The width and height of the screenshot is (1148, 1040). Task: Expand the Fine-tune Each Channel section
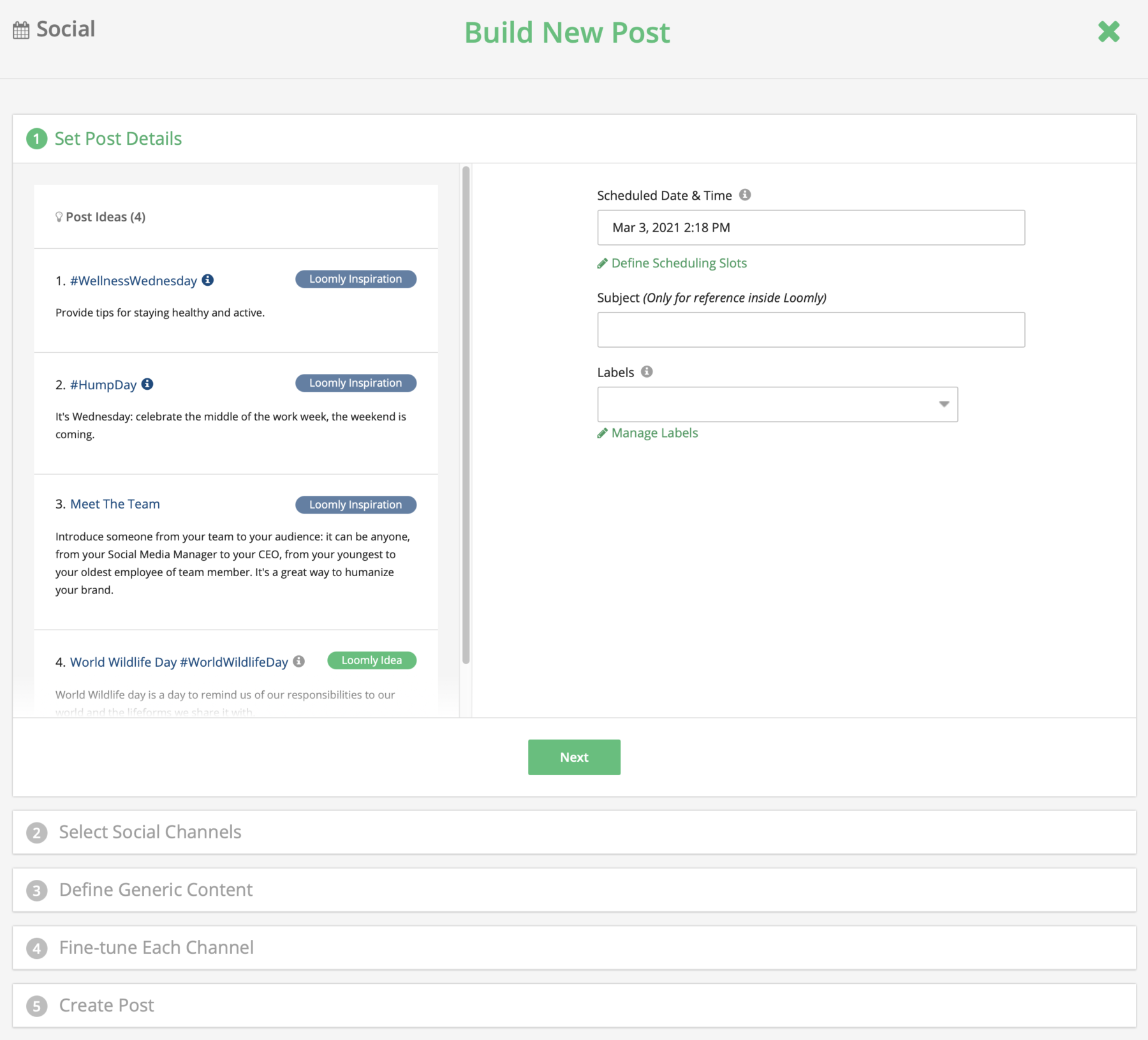click(156, 947)
